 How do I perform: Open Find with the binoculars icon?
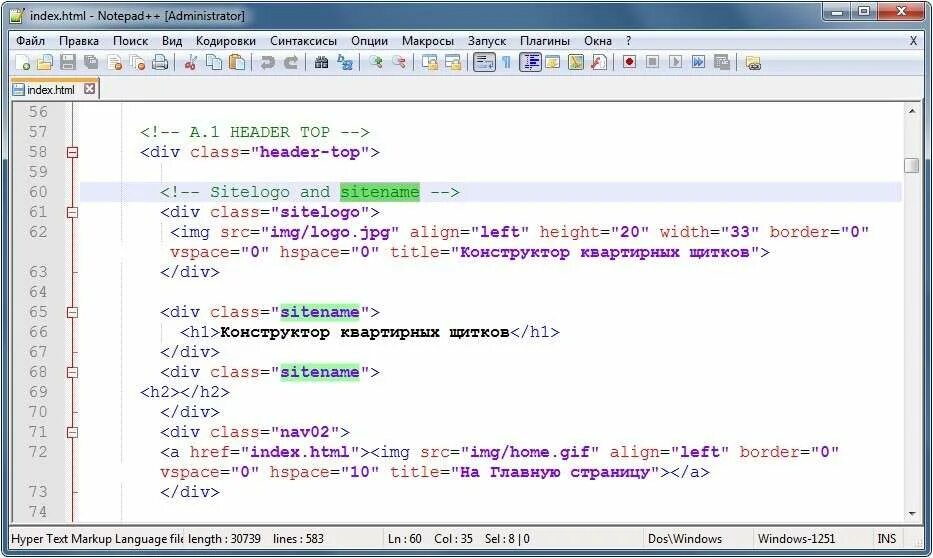point(321,62)
